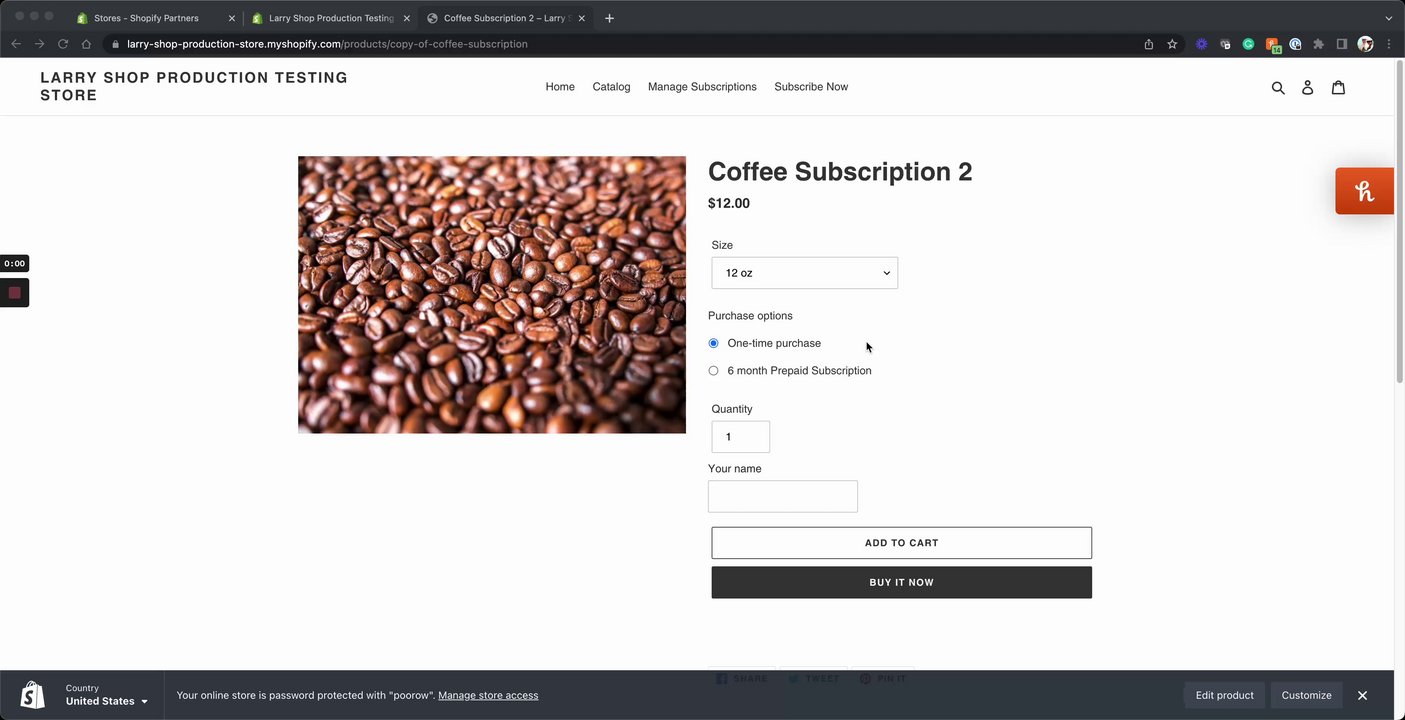1405x720 pixels.
Task: Open the shopping cart bag icon
Action: coord(1338,87)
